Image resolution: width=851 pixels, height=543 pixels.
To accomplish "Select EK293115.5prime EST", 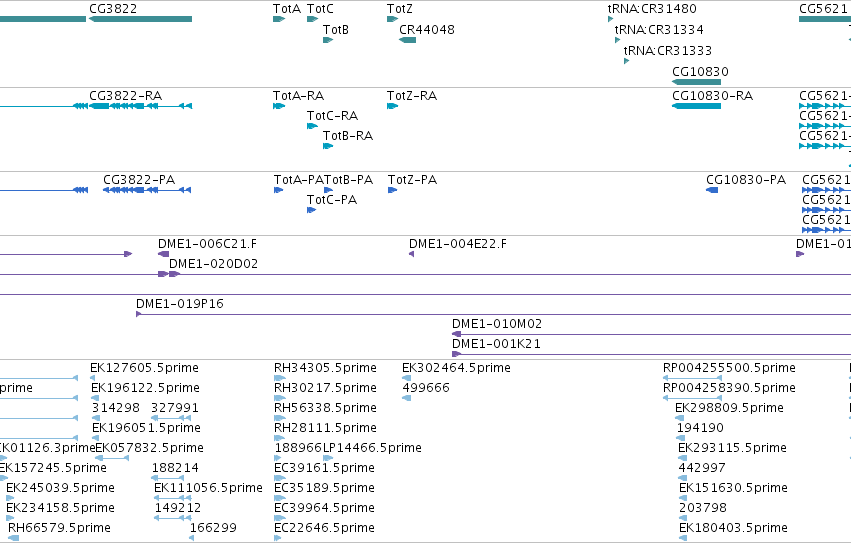I will (682, 458).
